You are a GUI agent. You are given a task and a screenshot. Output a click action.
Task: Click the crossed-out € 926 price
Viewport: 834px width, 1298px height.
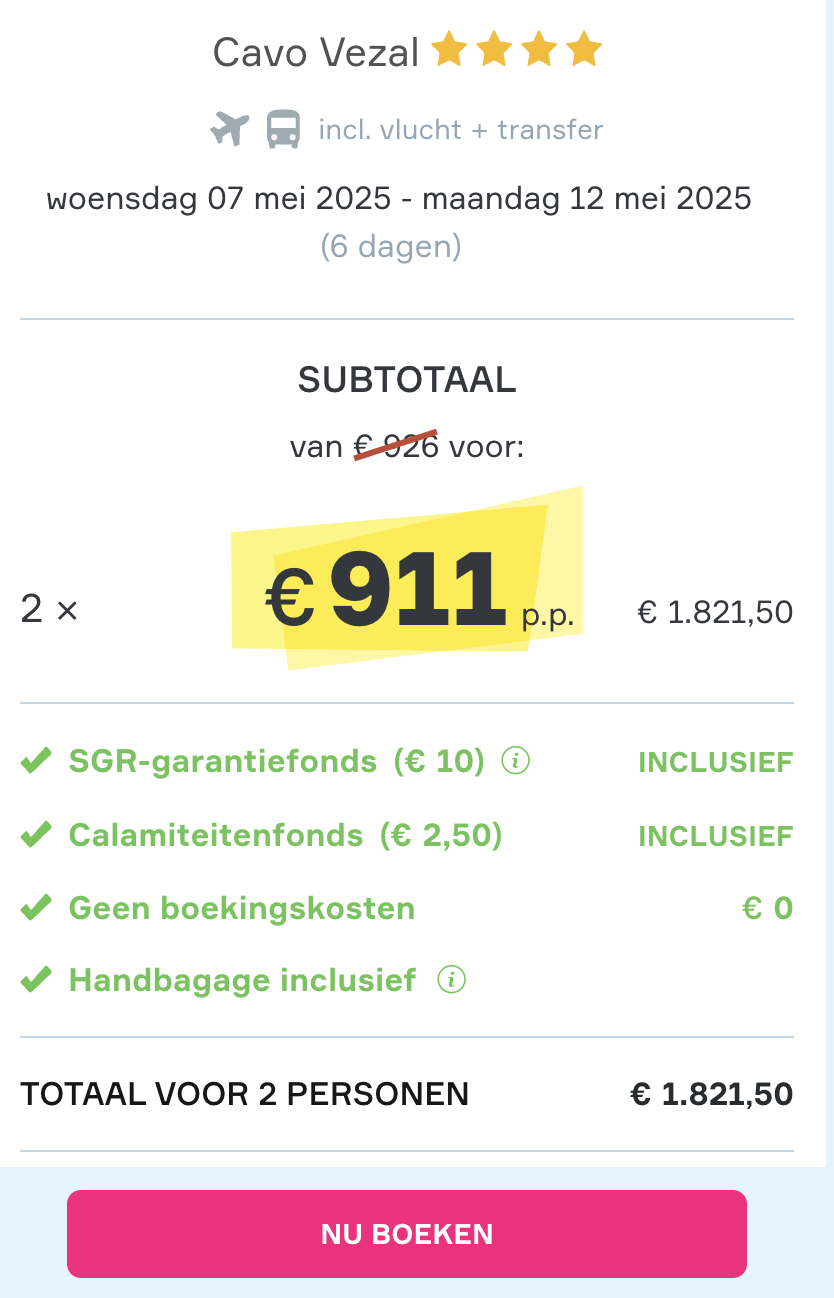(x=397, y=446)
